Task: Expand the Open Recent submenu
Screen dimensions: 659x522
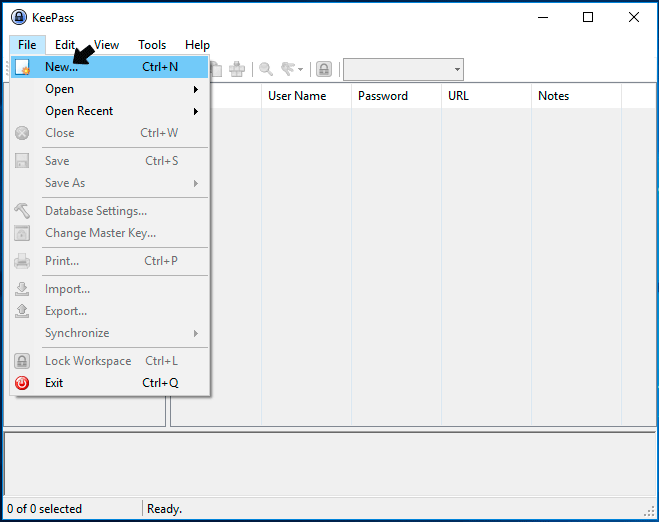Action: 110,111
